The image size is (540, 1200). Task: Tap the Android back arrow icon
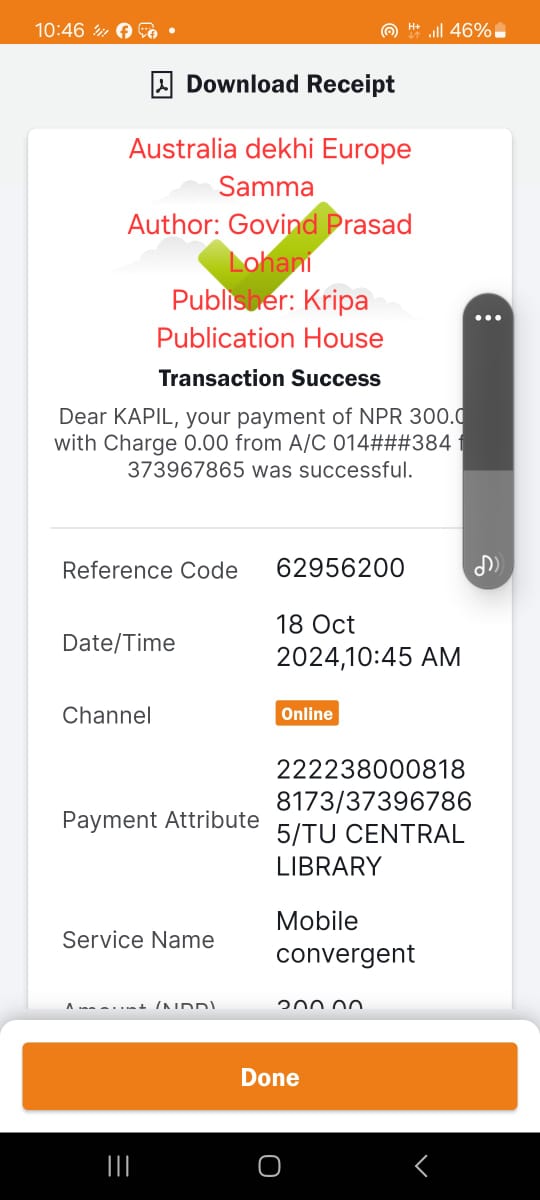(x=421, y=1166)
